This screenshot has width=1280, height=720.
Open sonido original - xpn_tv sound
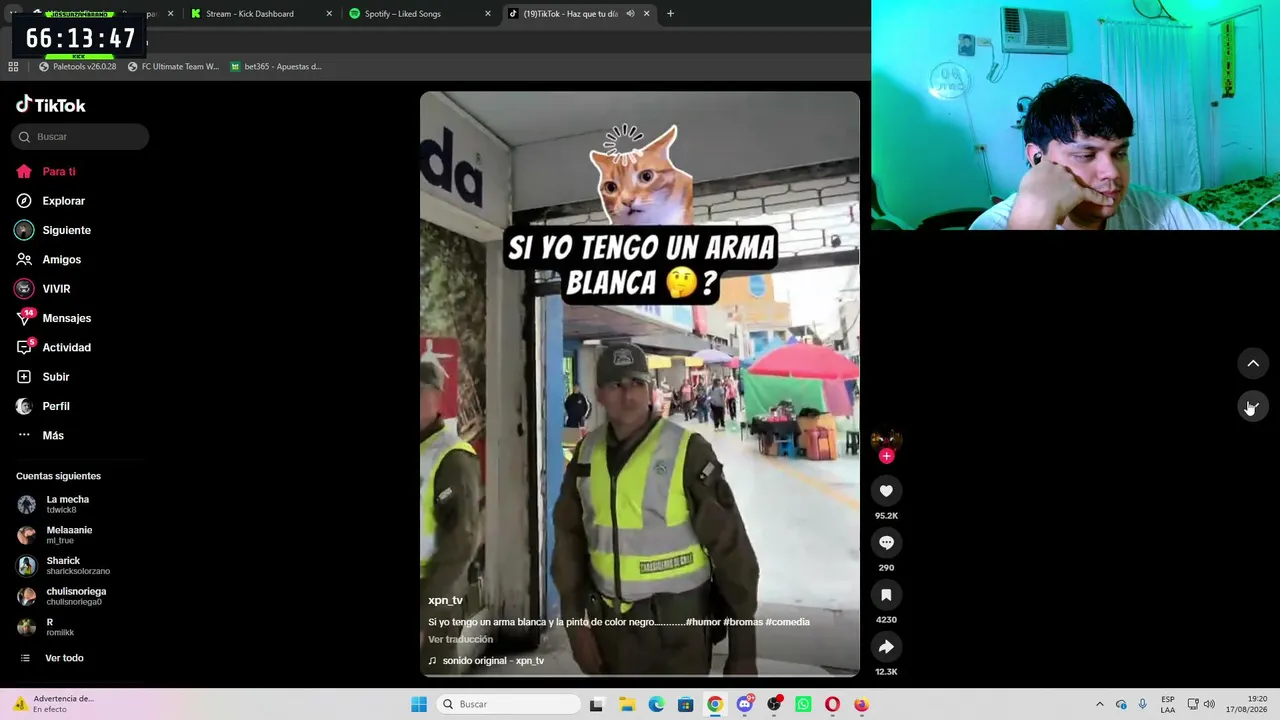pos(493,661)
